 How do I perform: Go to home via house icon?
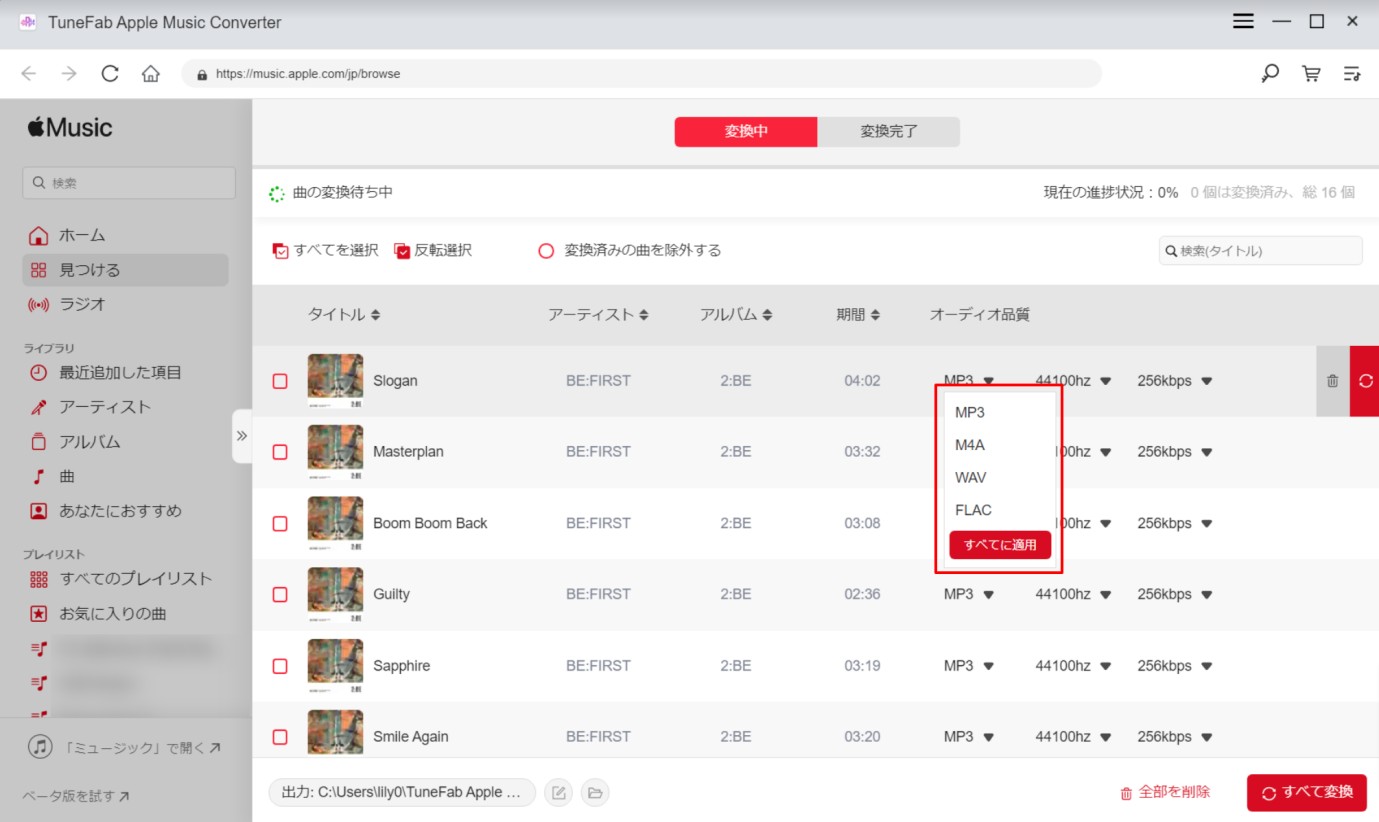click(151, 74)
